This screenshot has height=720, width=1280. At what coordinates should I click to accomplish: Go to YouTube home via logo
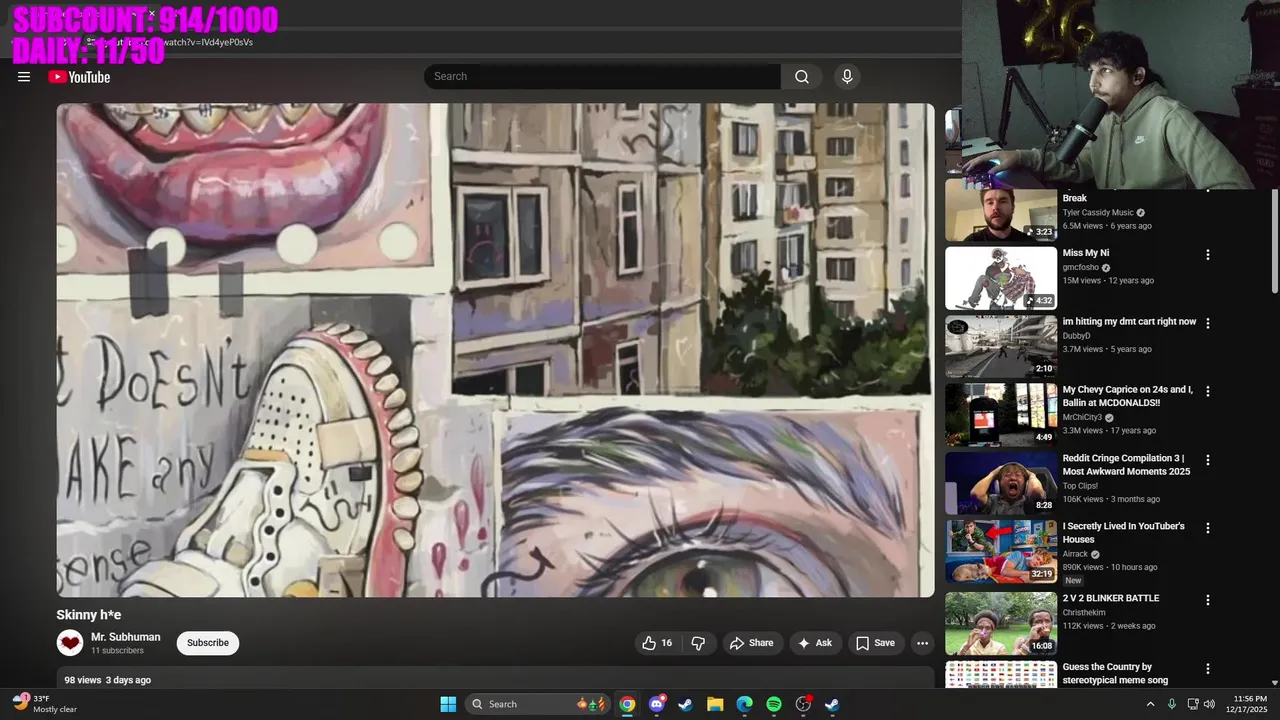point(79,77)
